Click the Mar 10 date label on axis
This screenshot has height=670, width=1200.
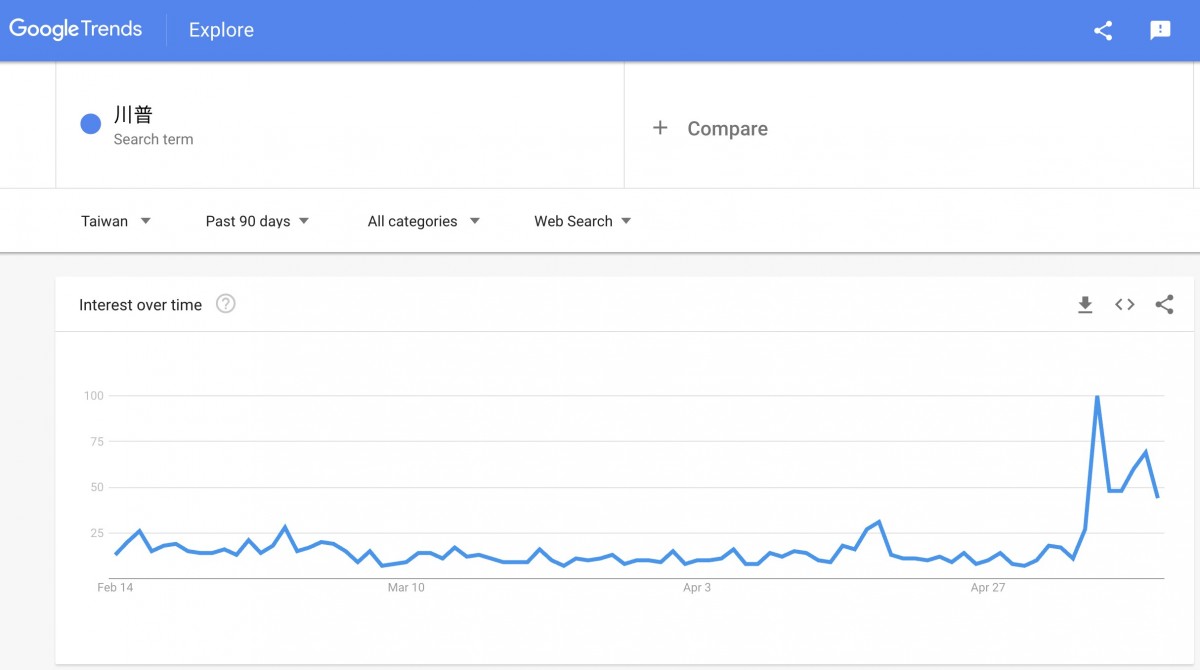click(x=406, y=588)
